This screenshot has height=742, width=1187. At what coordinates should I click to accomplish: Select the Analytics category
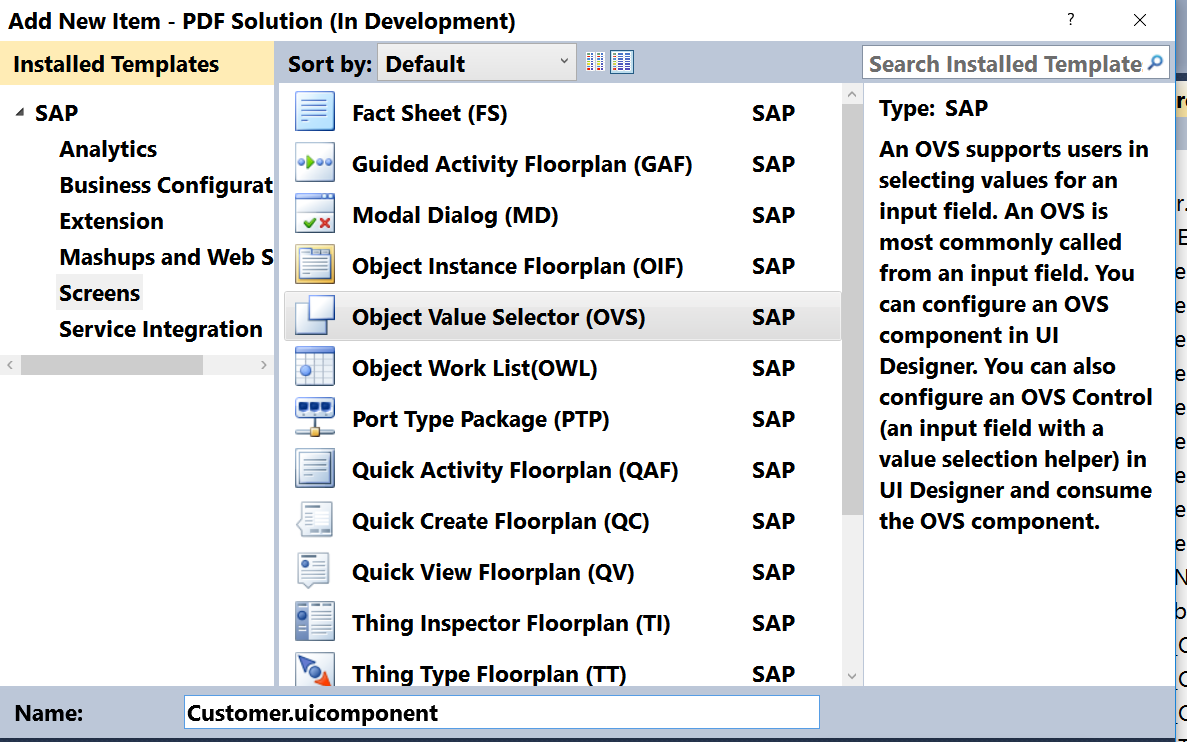click(108, 149)
